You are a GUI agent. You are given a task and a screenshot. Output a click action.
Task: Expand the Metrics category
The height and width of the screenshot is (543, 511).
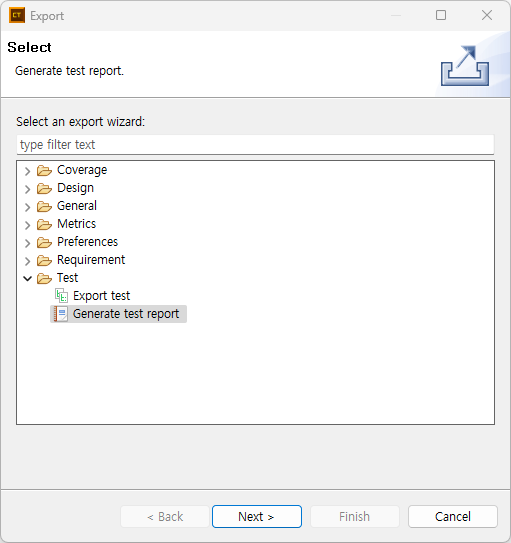click(28, 225)
